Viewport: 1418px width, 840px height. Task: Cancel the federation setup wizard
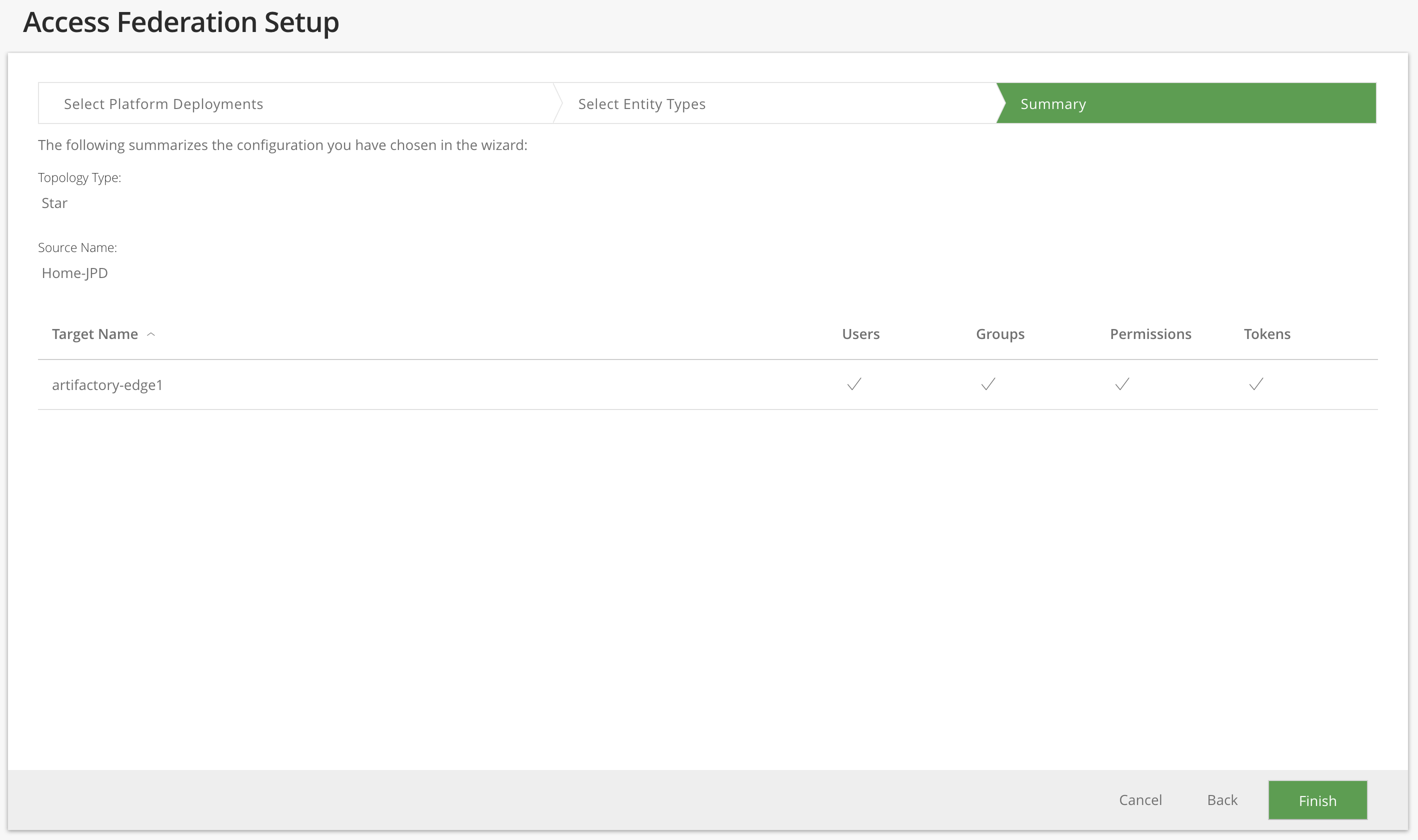(1140, 800)
